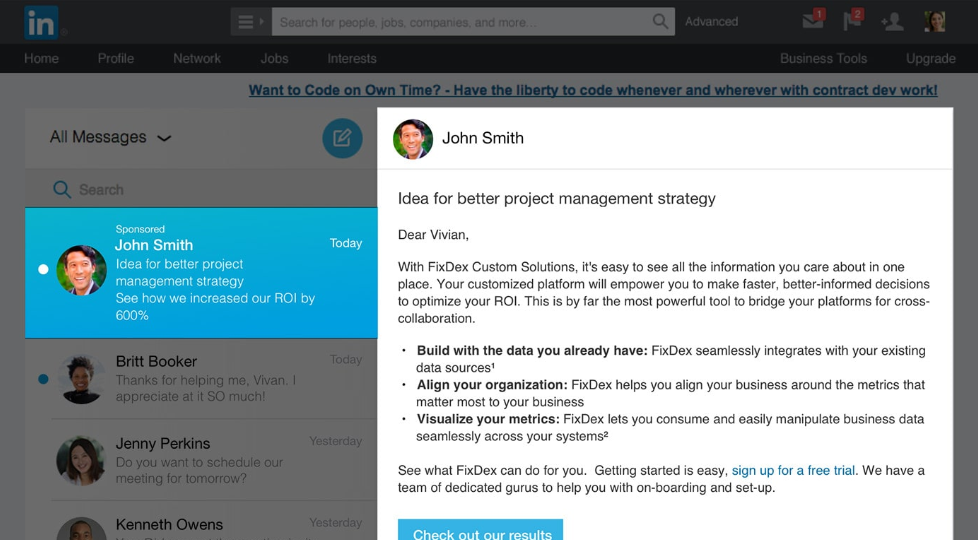Focus the top people search field
Image resolution: width=978 pixels, height=540 pixels.
click(x=473, y=22)
